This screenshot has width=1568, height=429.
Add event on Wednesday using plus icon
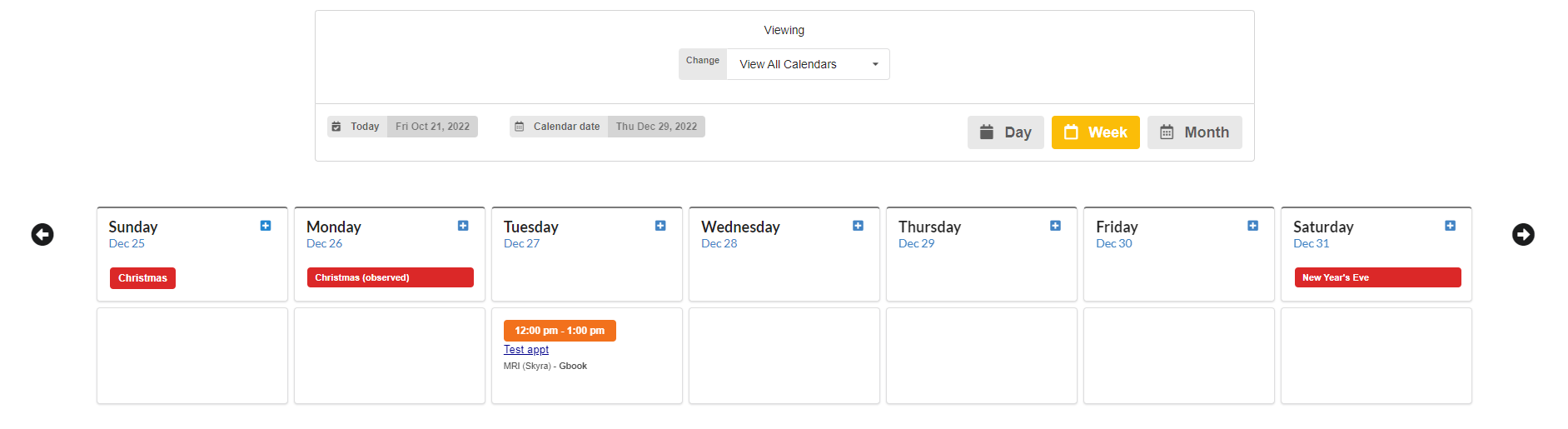(x=858, y=226)
